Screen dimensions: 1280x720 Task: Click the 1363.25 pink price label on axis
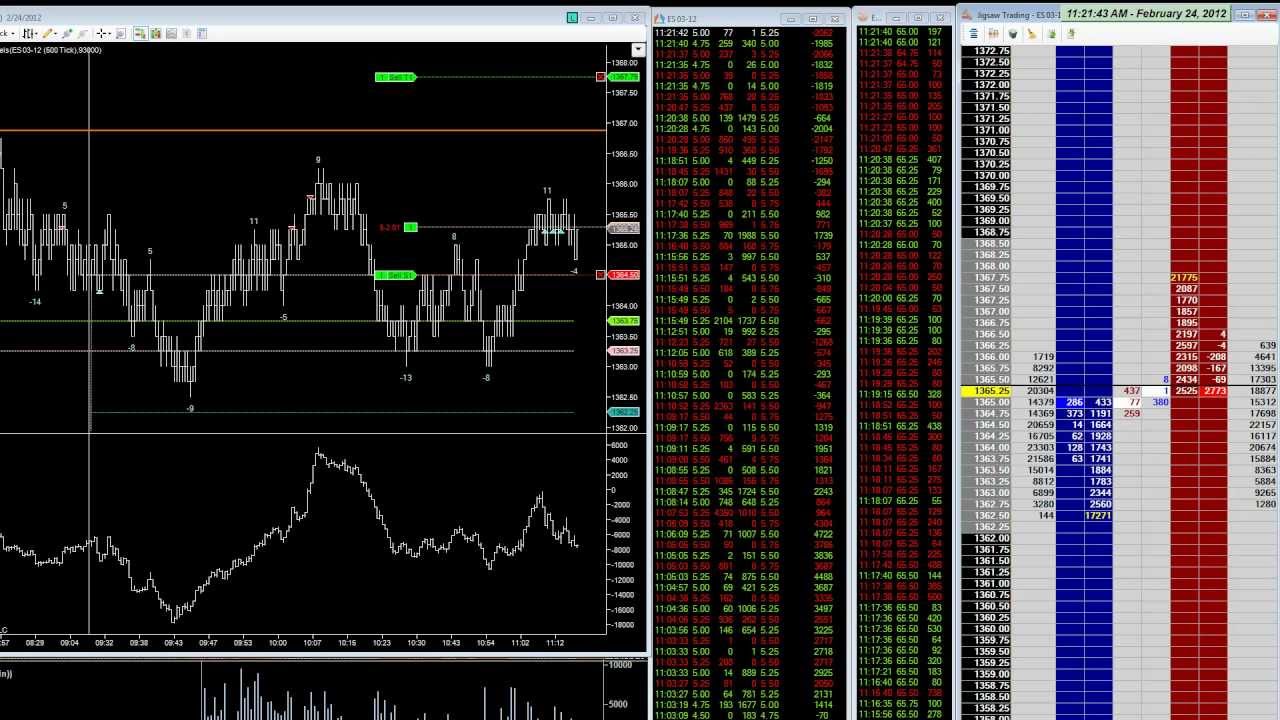[624, 351]
